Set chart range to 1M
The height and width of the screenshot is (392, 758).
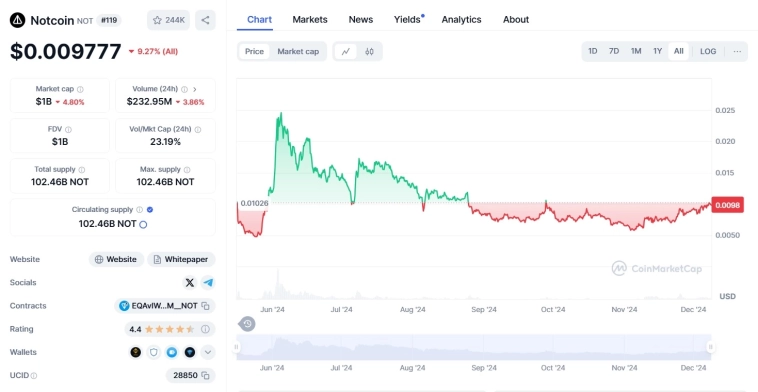(x=636, y=51)
